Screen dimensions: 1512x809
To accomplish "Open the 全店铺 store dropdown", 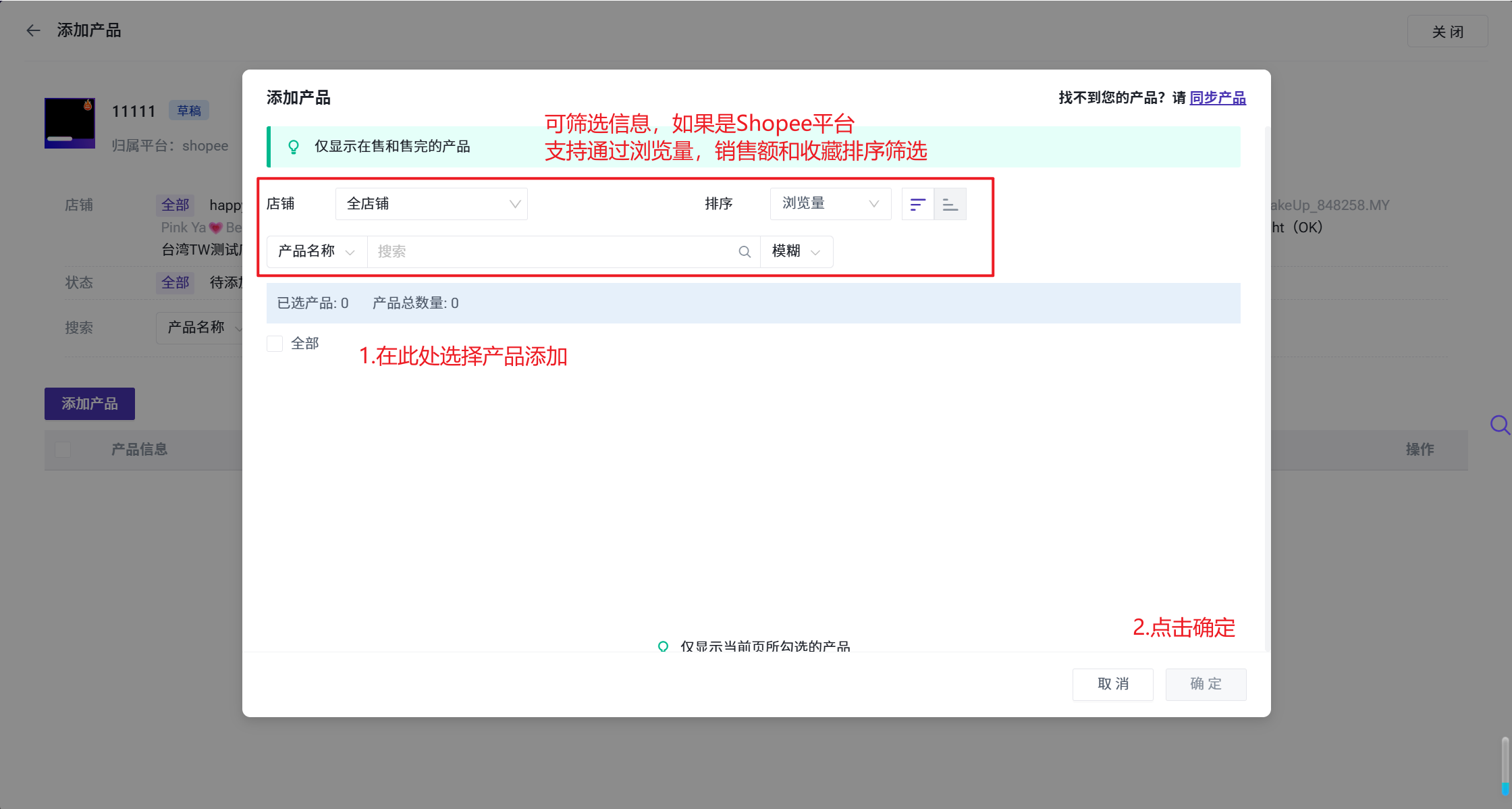I will (431, 204).
